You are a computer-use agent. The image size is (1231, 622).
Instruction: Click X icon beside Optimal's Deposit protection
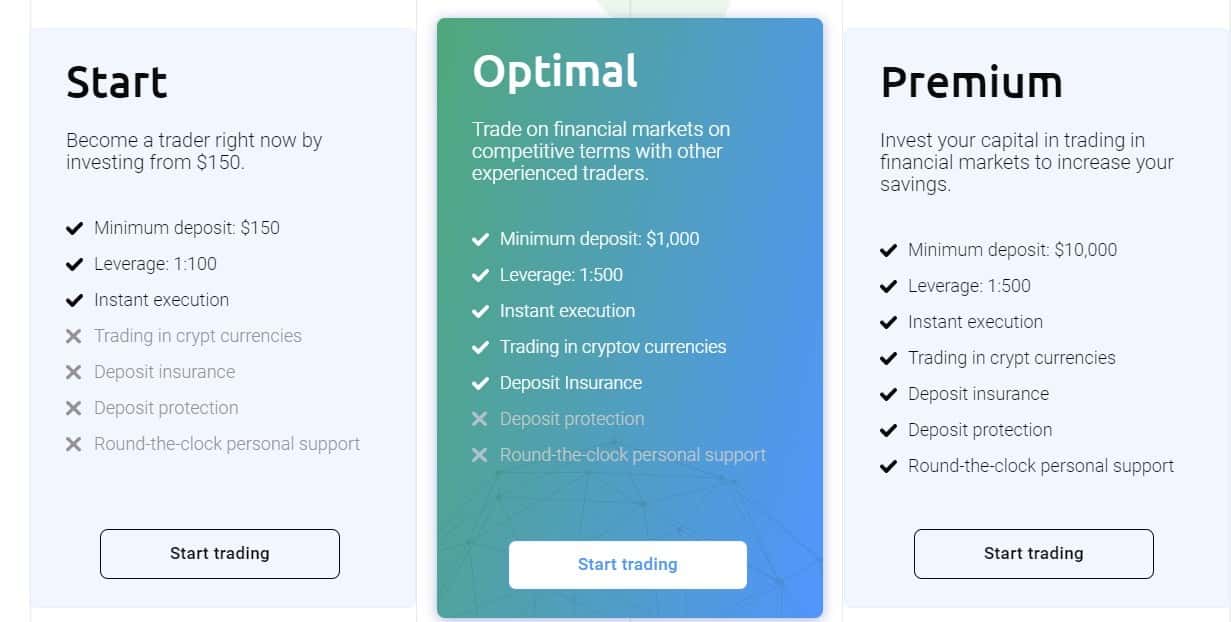[x=480, y=419]
